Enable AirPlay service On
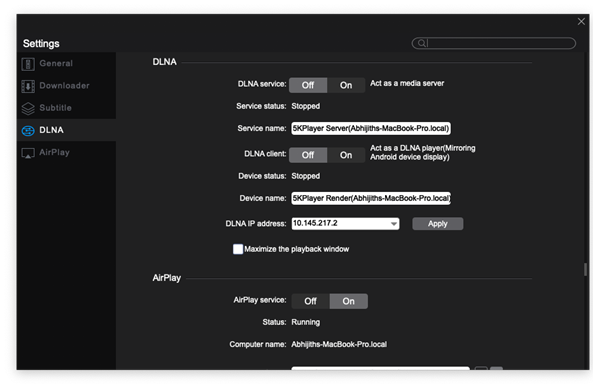 [349, 301]
